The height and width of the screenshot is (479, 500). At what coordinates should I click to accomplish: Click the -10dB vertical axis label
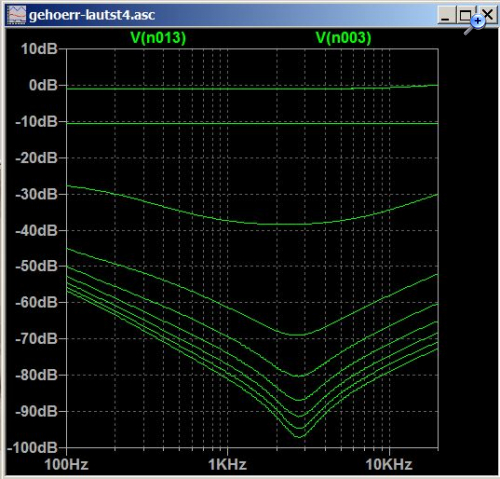click(37, 122)
